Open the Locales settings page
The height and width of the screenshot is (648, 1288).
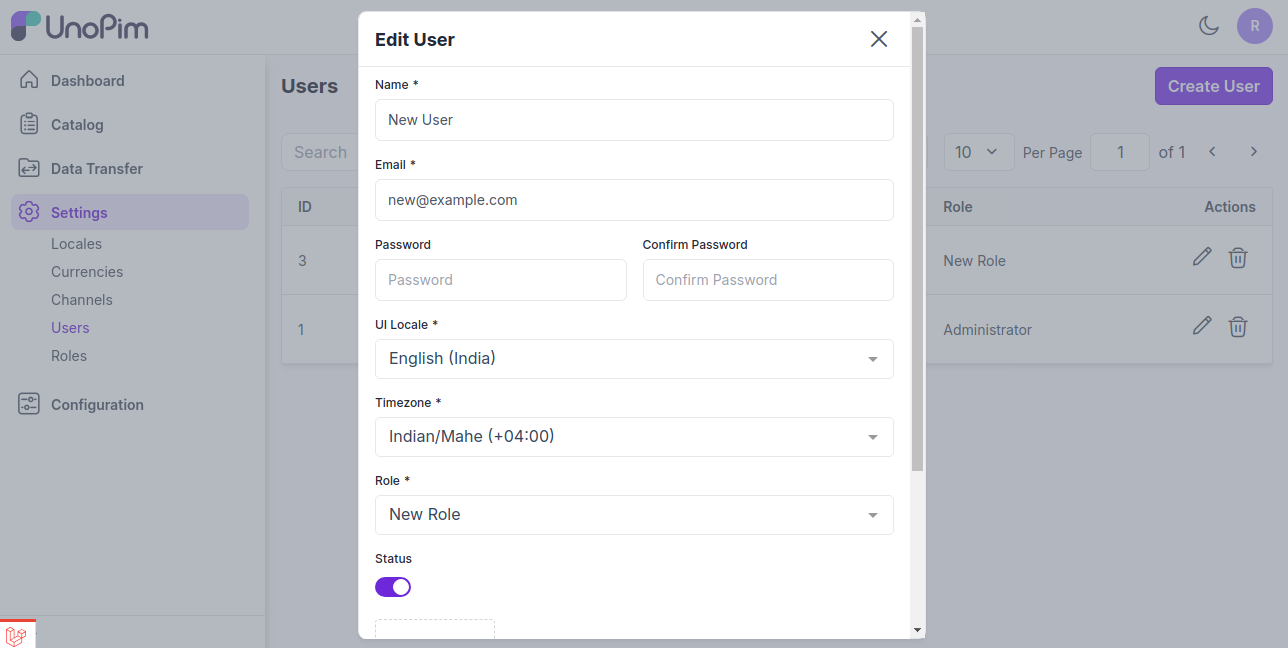click(x=76, y=244)
